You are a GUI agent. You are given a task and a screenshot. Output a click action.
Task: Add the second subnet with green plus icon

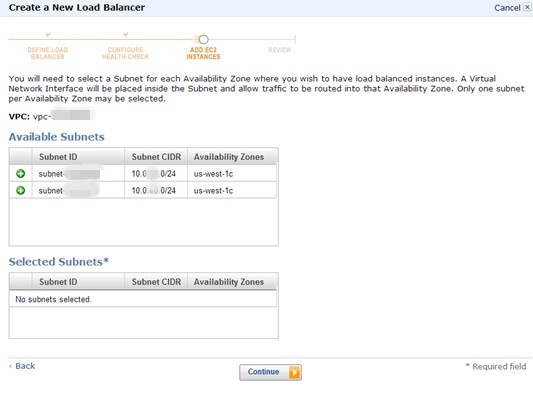click(20, 190)
